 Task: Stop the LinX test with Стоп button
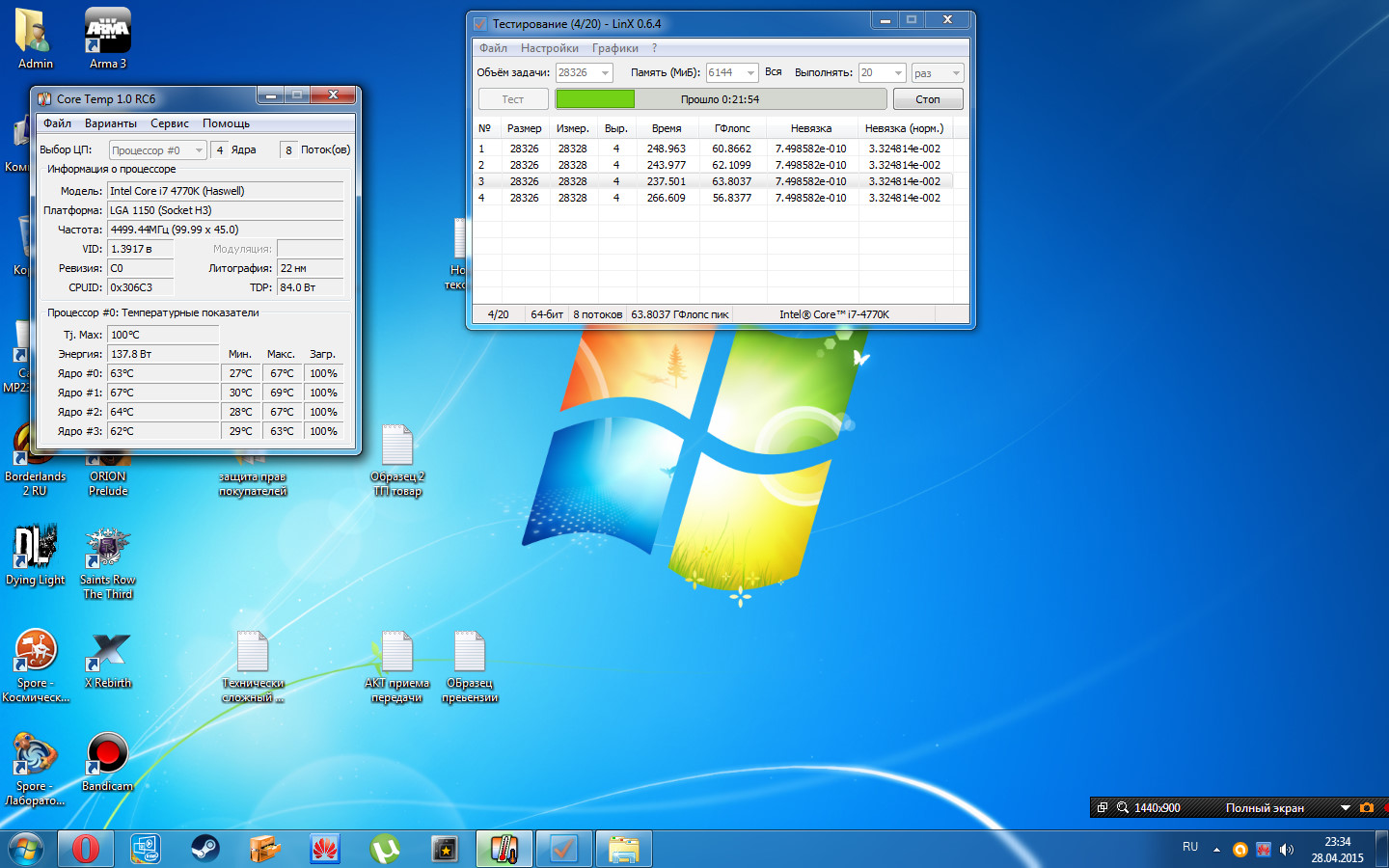coord(928,99)
